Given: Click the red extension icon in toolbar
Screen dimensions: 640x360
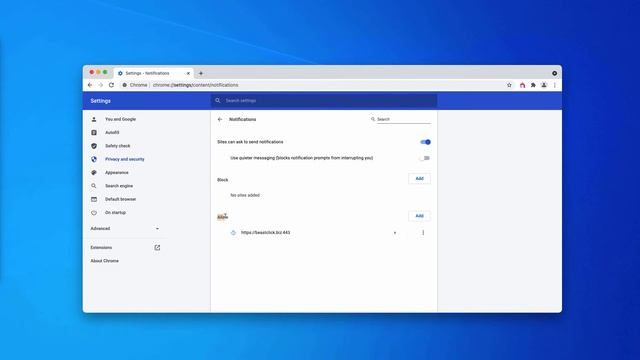Looking at the screenshot, I should pos(522,85).
